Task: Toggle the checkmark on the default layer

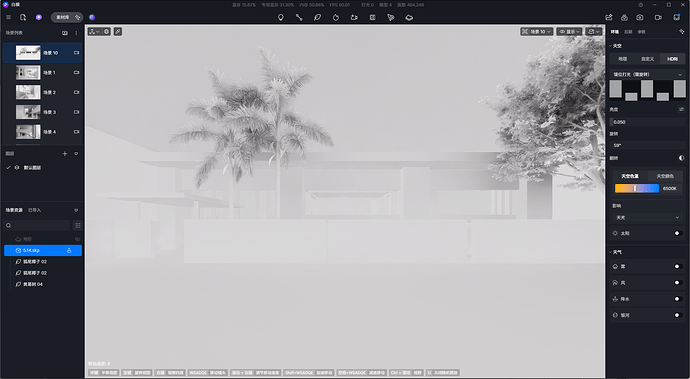Action: tap(8, 167)
